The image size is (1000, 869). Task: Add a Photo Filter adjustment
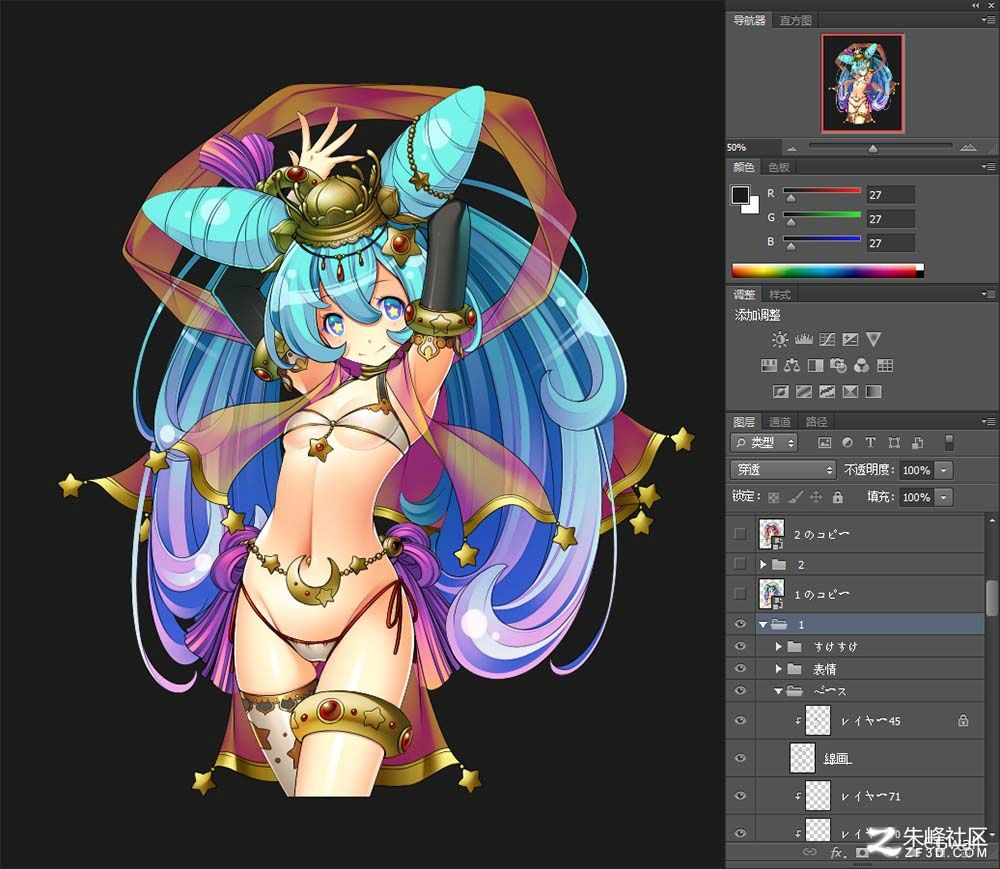pyautogui.click(x=838, y=365)
